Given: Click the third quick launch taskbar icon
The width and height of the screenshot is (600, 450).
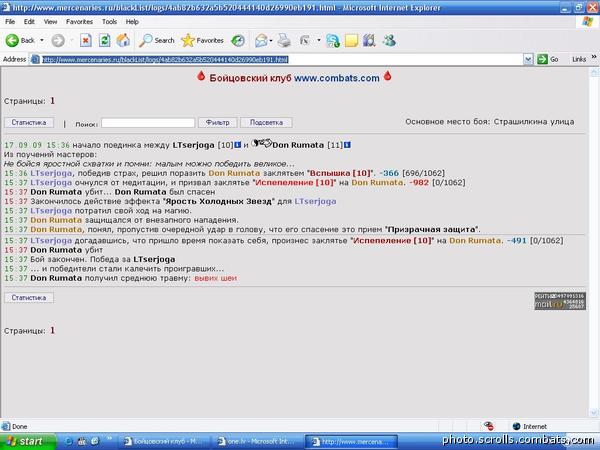Looking at the screenshot, I should 95,441.
